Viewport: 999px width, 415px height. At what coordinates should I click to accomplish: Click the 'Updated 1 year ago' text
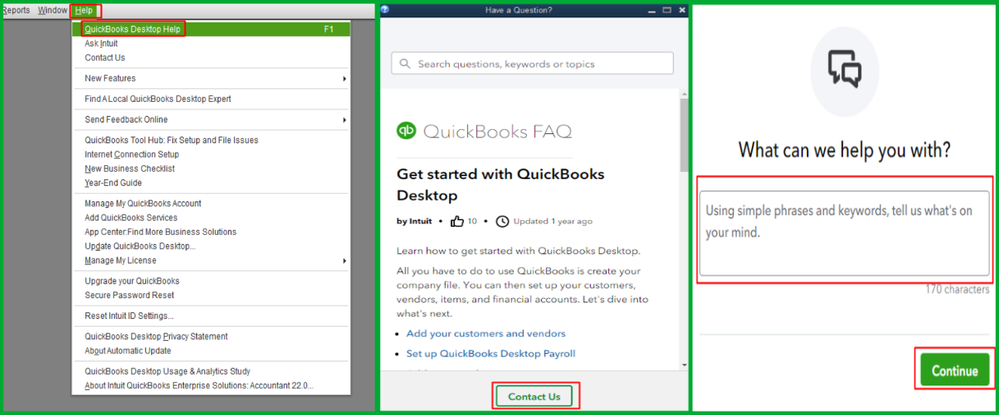[552, 221]
